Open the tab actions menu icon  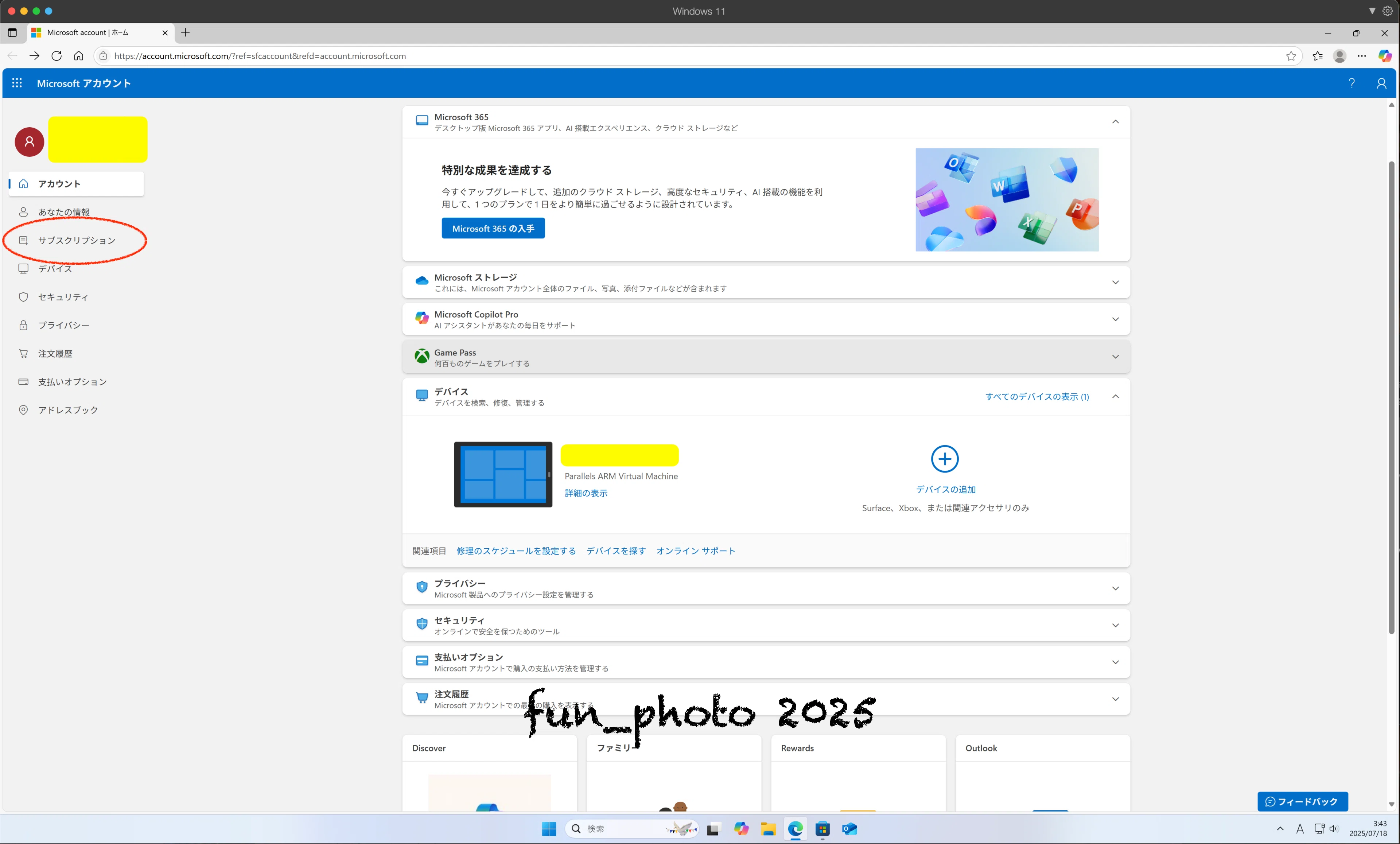pos(12,32)
